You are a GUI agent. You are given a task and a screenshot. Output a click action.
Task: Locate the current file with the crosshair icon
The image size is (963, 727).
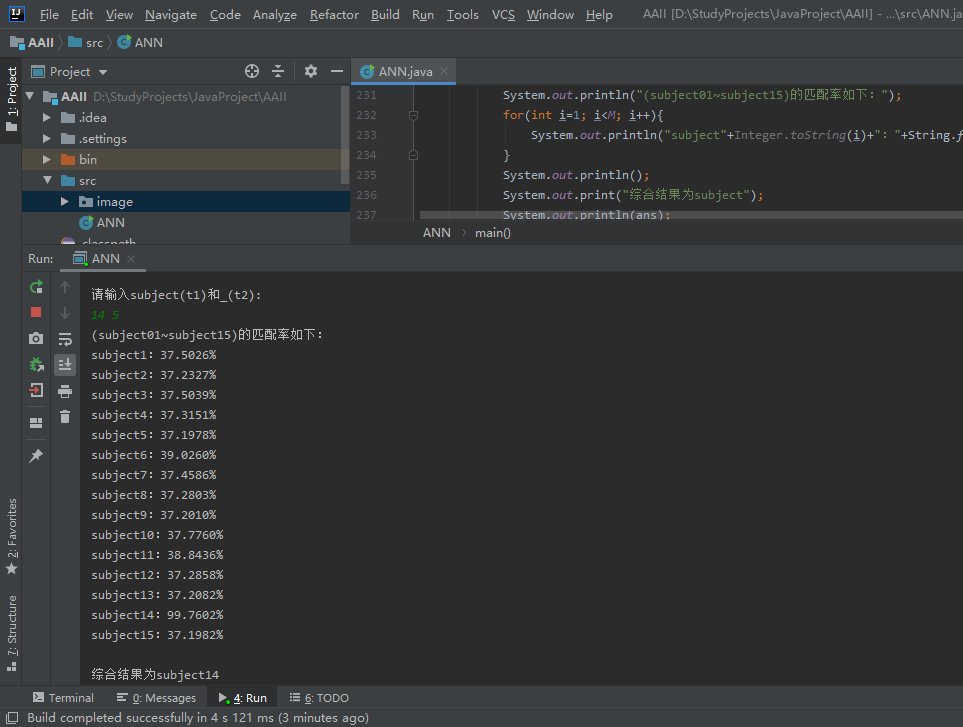(x=252, y=71)
